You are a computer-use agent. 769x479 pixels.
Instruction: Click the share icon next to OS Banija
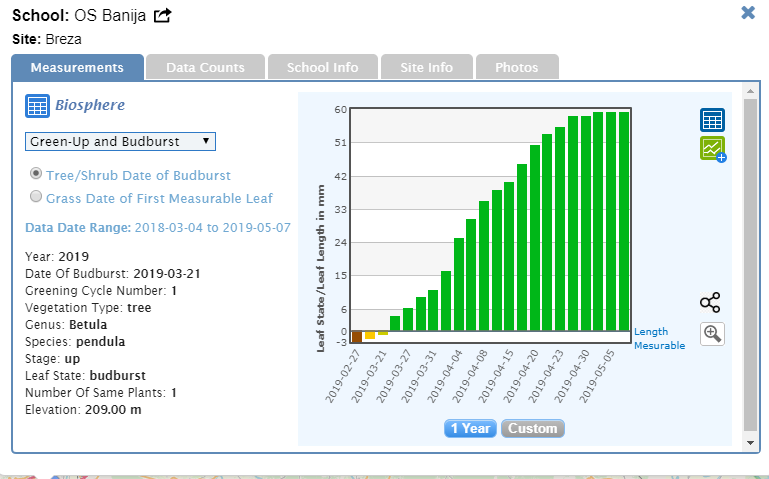click(162, 15)
